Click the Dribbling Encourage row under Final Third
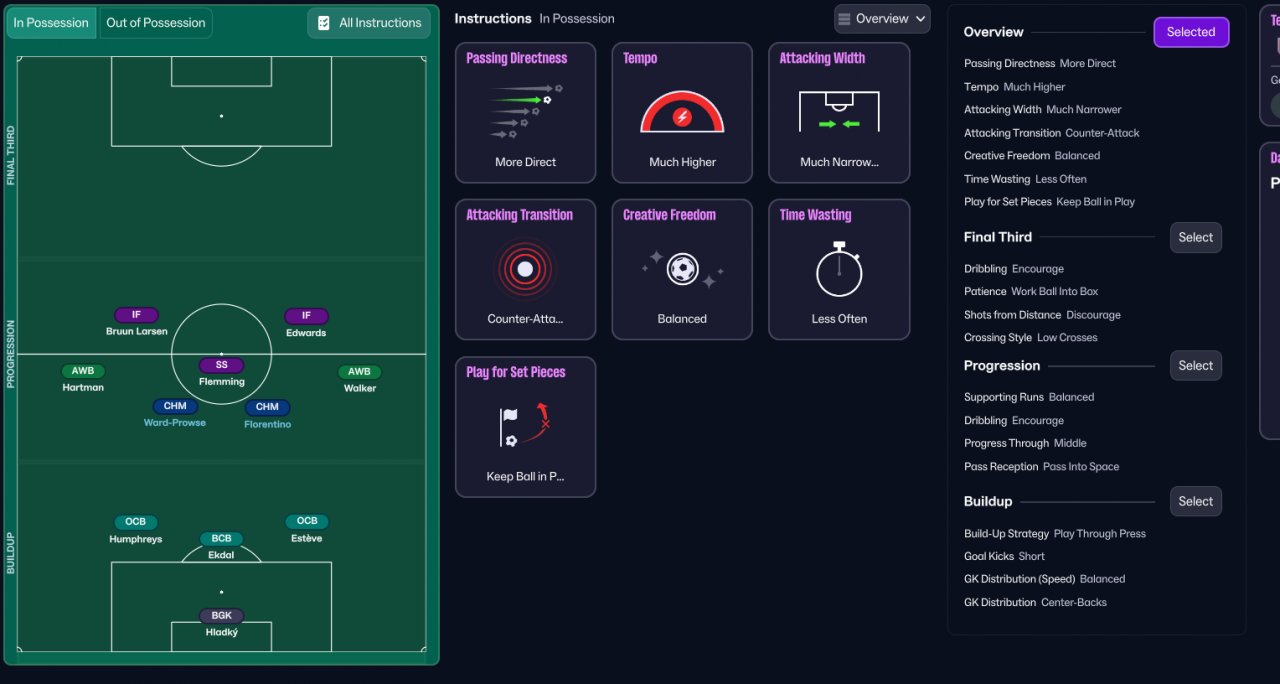Screen dimensions: 1280x684 [x=1014, y=269]
